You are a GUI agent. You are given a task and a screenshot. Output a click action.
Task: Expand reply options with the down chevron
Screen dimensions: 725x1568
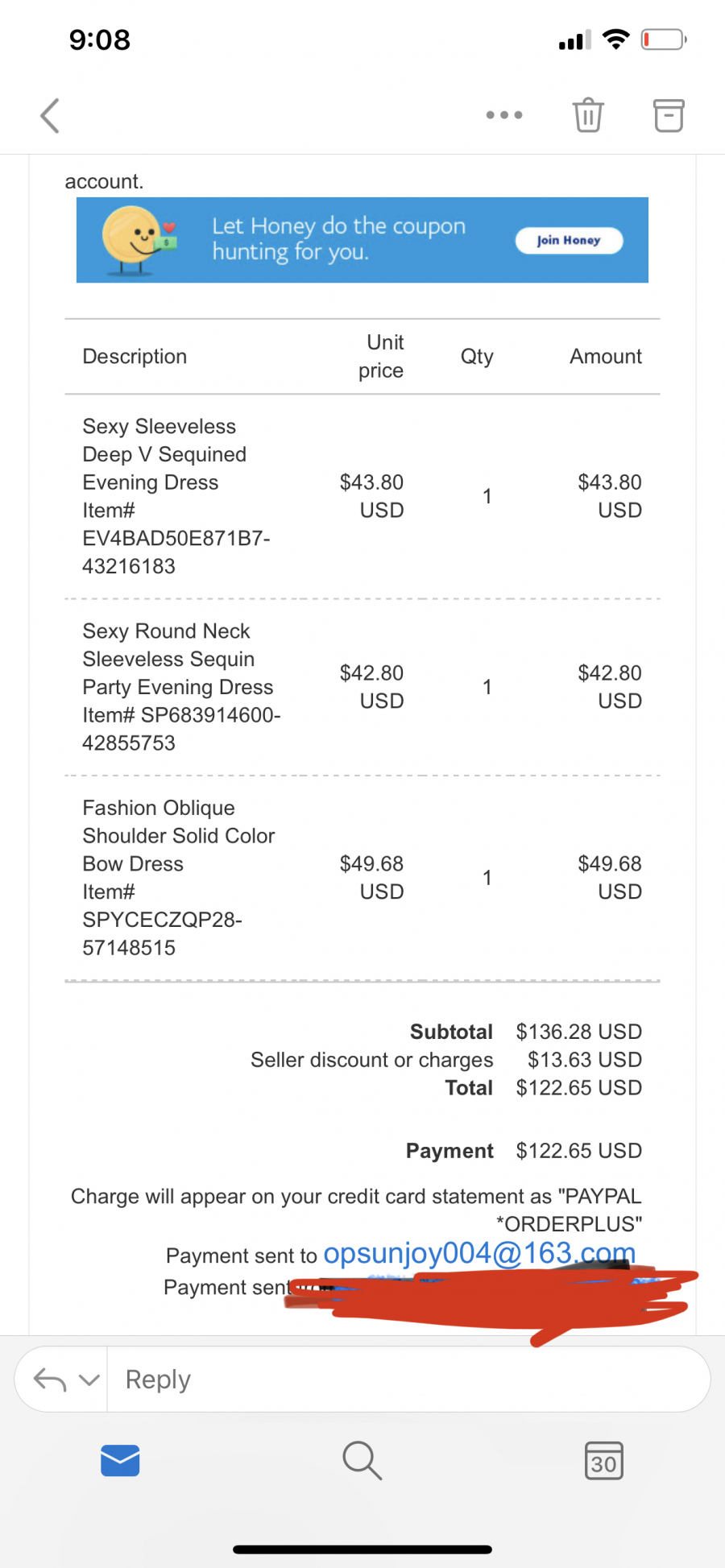(x=89, y=1380)
